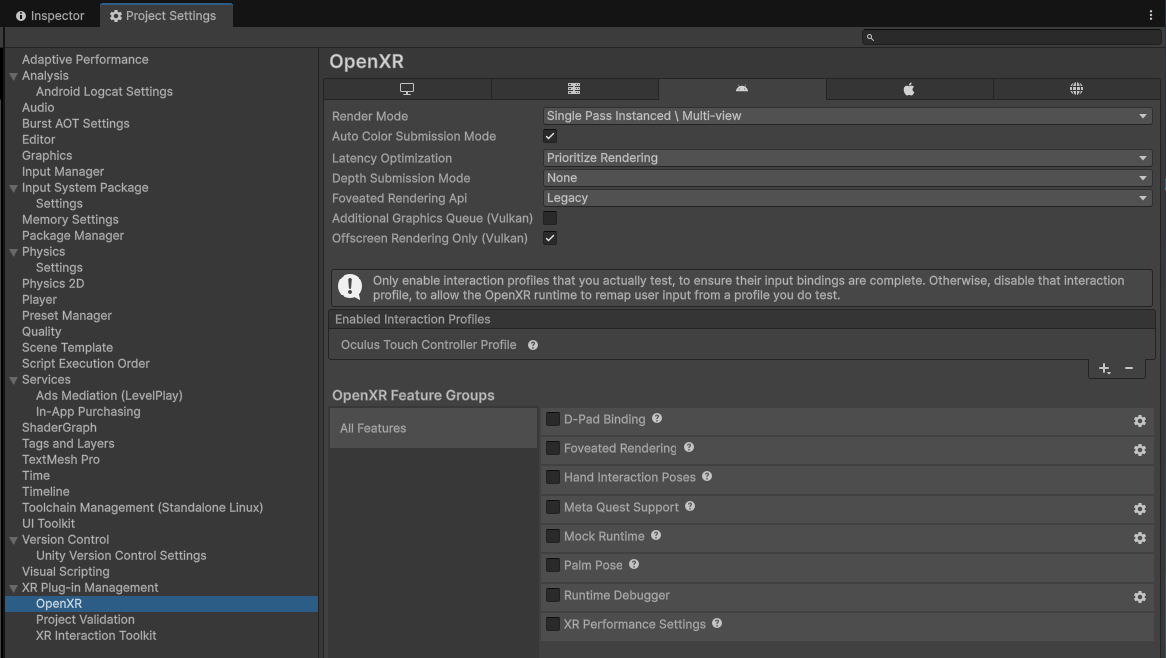The height and width of the screenshot is (658, 1166).
Task: Enable the Hand Interaction Poses checkbox
Action: (x=553, y=477)
